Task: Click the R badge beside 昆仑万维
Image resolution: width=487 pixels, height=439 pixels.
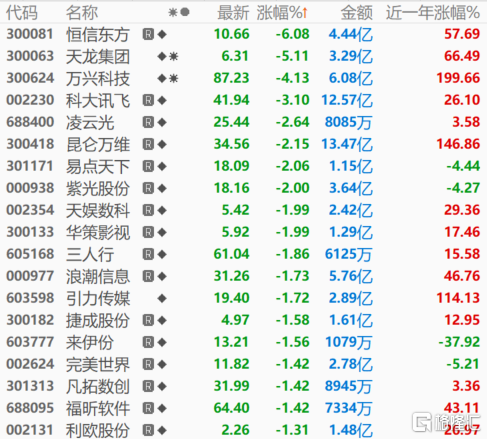Action: pos(148,144)
